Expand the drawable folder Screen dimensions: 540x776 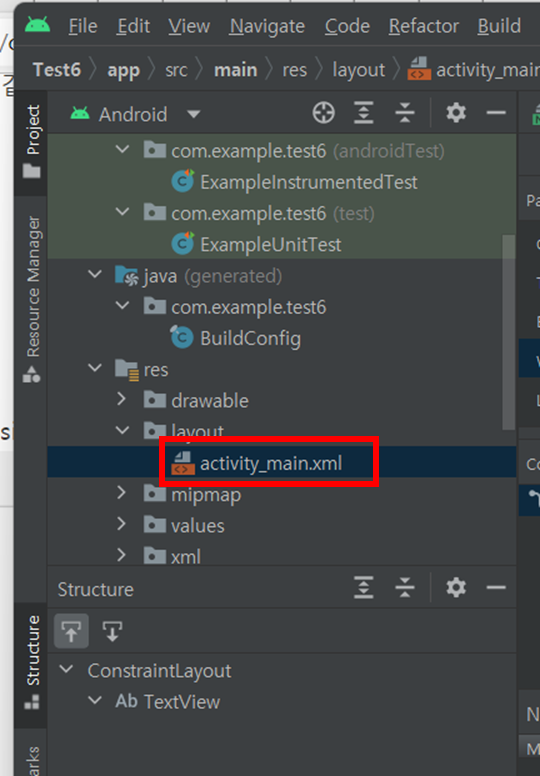click(x=121, y=400)
